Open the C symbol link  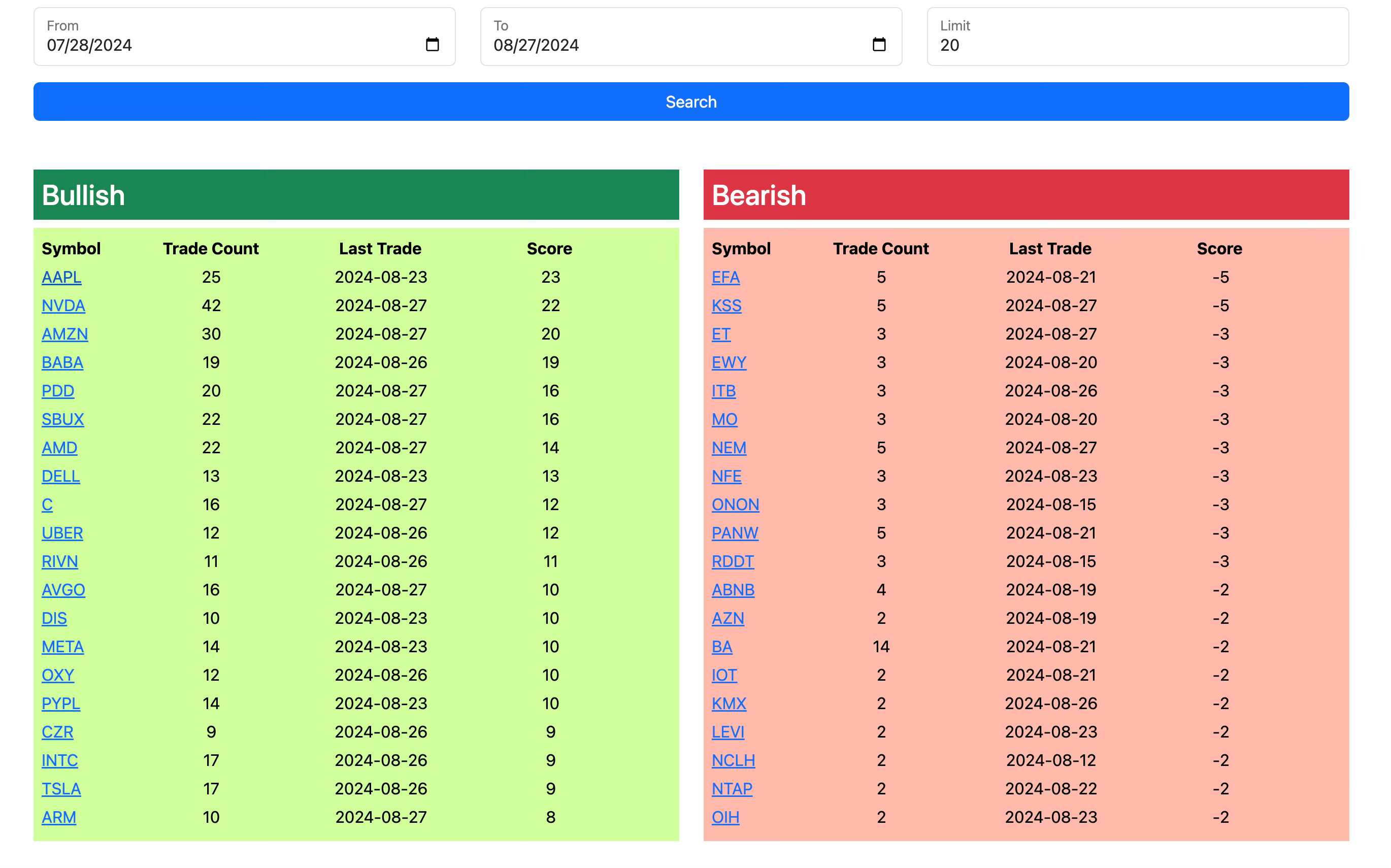pos(47,505)
